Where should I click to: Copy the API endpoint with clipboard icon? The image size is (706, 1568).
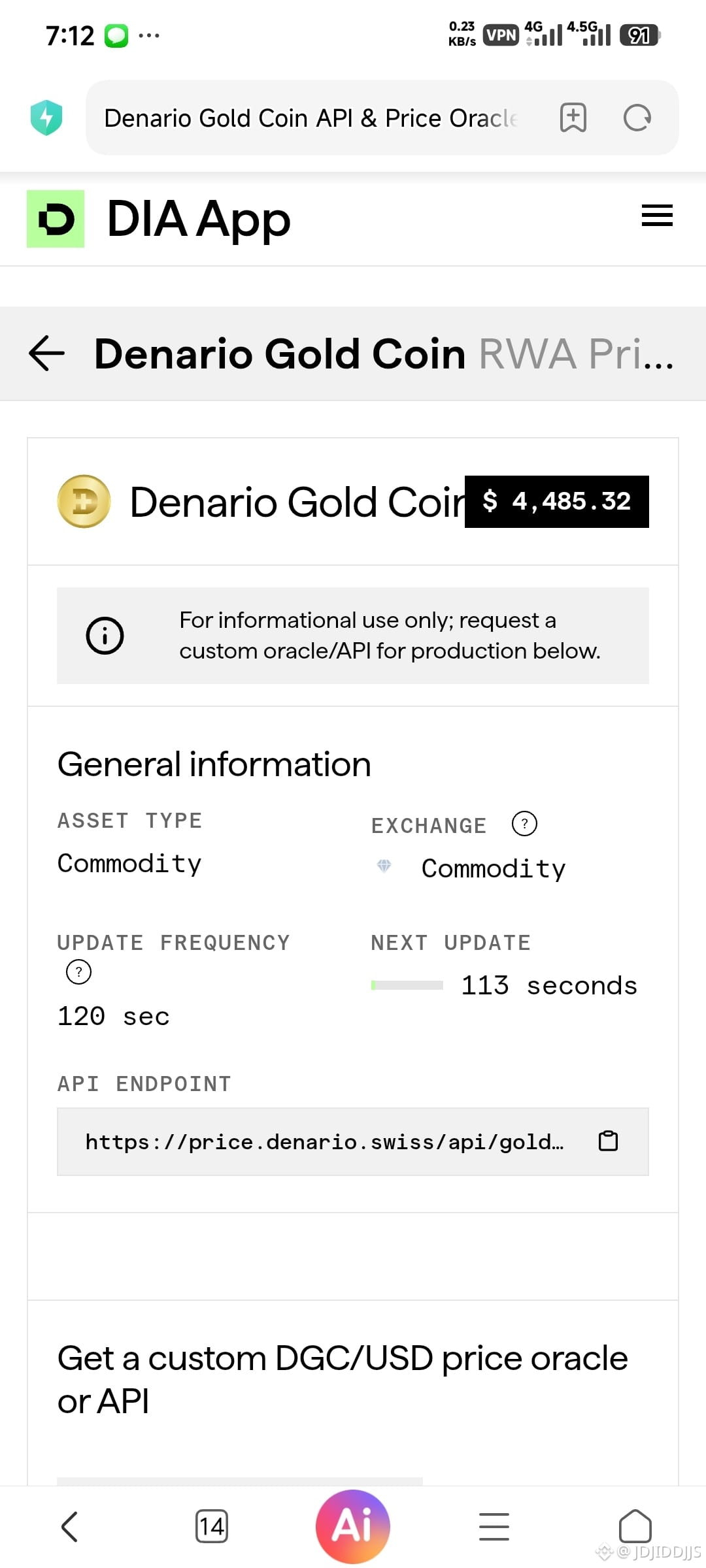point(609,1141)
